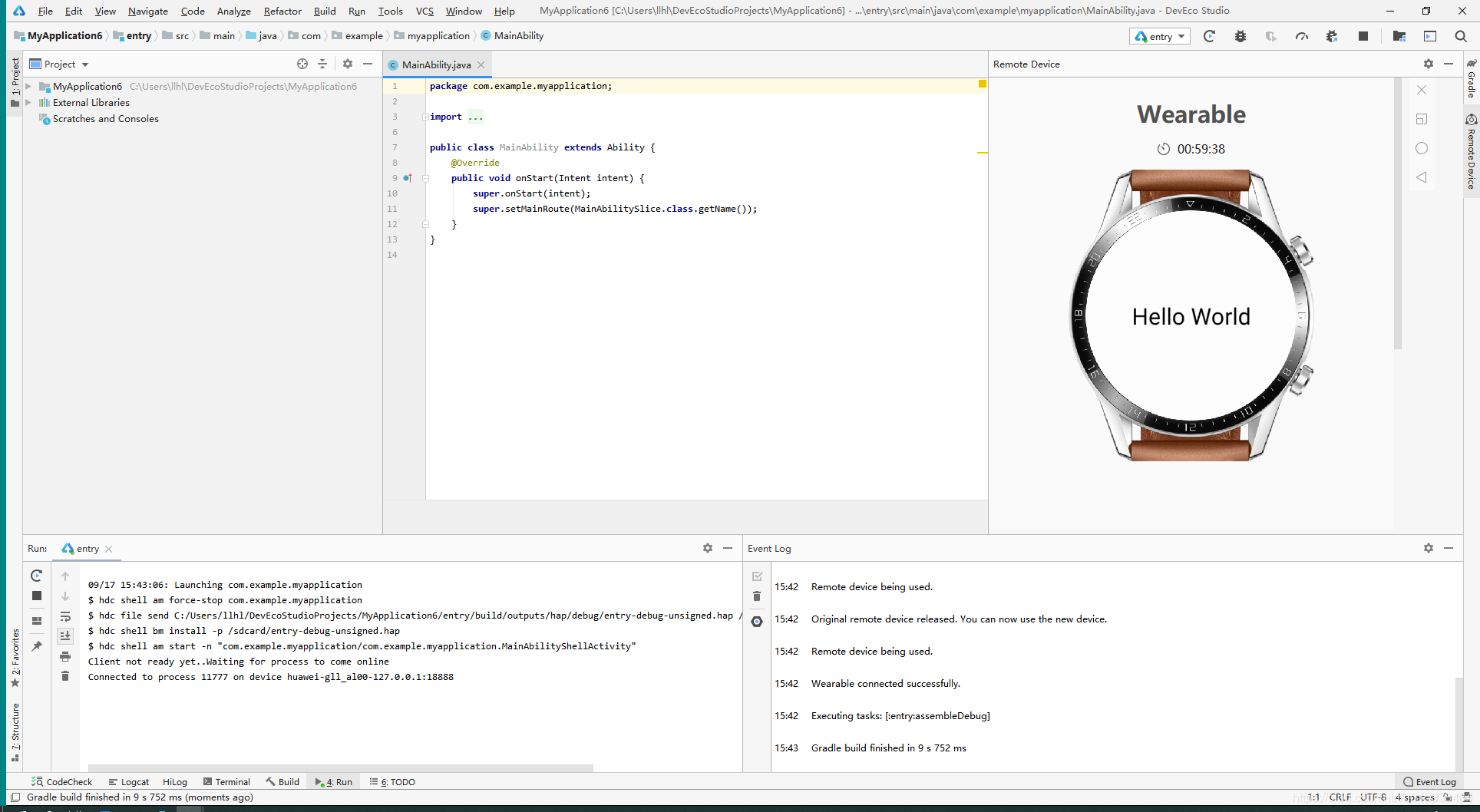Change the UTF-8 encoding in status bar
The width and height of the screenshot is (1480, 812).
coord(1373,797)
